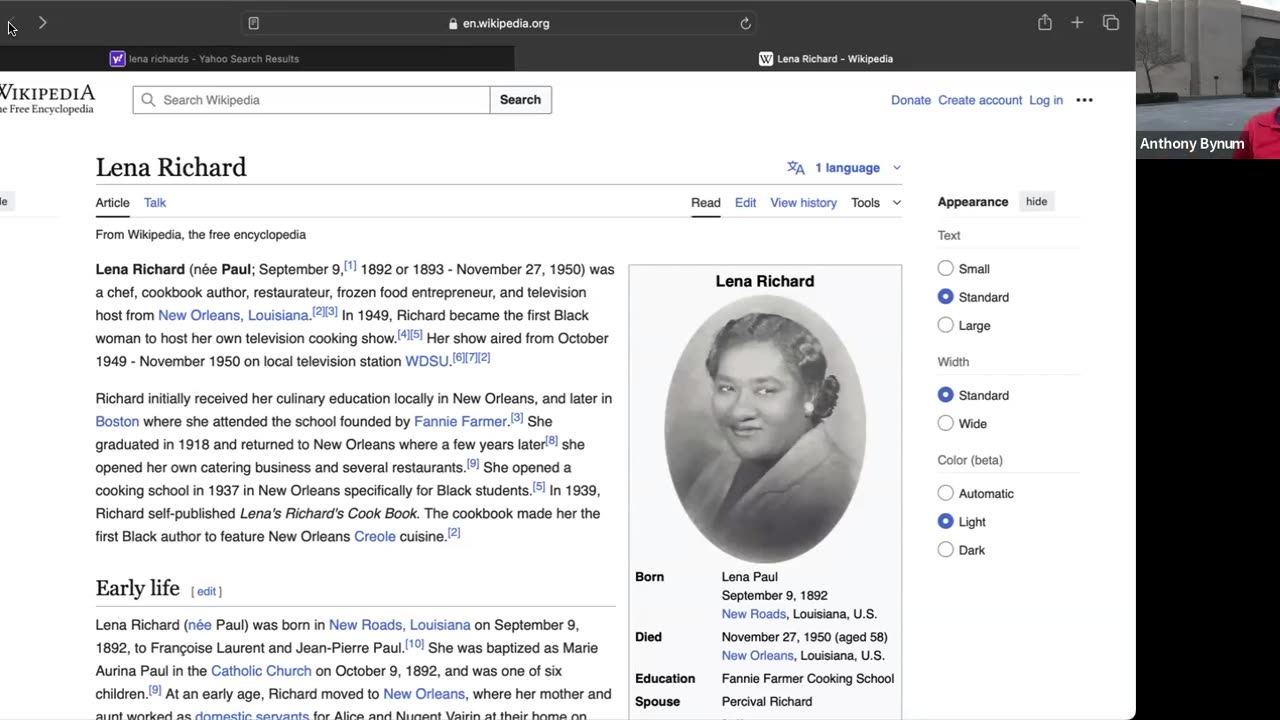Viewport: 1280px width, 720px height.
Task: Click the Safari forward navigation arrow
Action: [42, 22]
